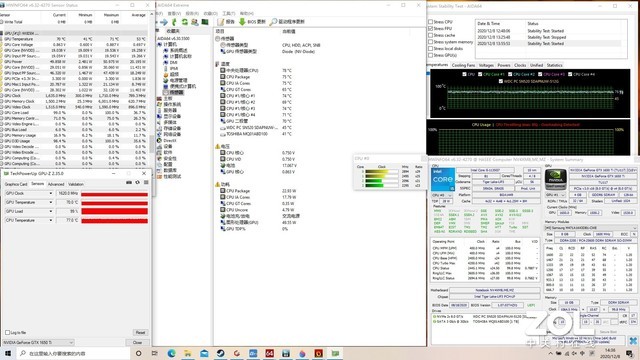Screen dimensions: 640x360
Task: Open the CPU #0 selector in HWiNFO summary
Action: click(441, 195)
